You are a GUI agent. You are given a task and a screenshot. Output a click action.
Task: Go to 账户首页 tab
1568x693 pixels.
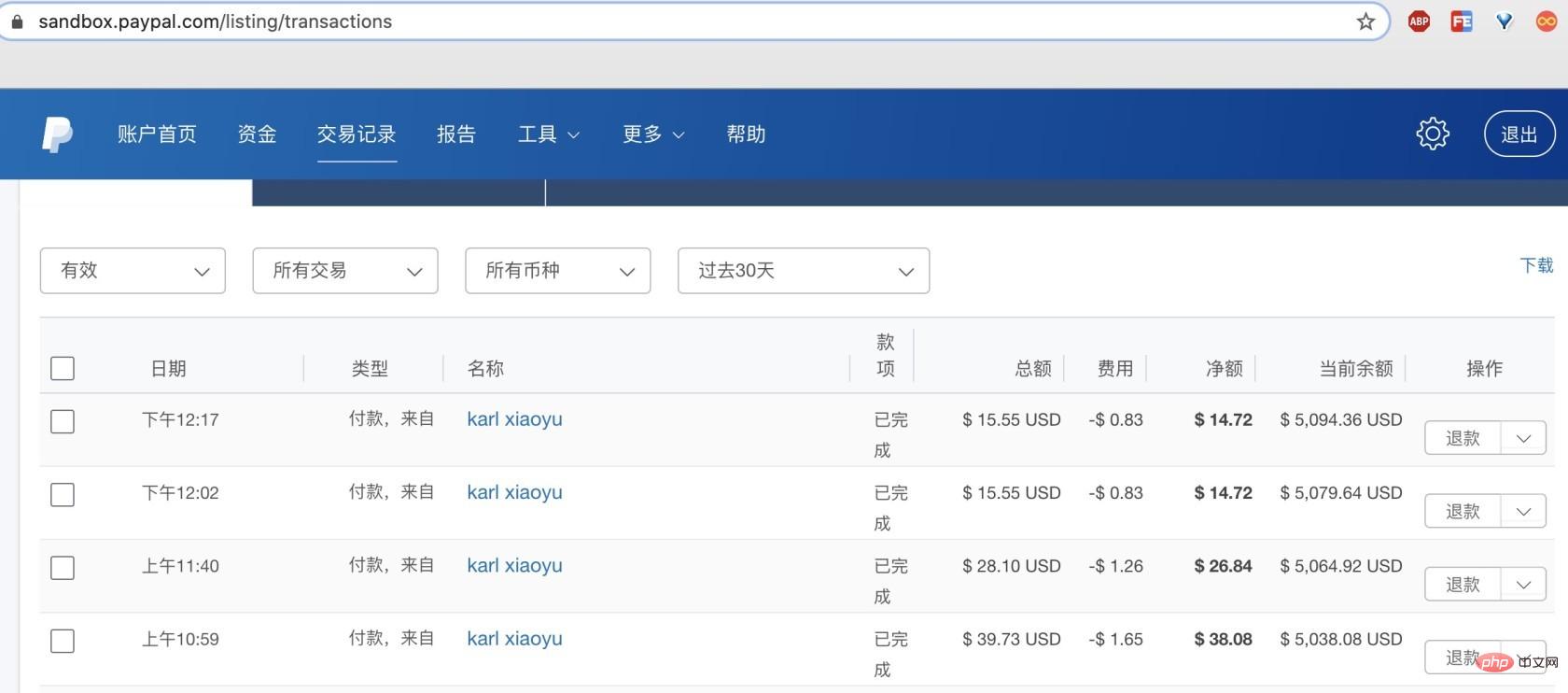click(157, 134)
